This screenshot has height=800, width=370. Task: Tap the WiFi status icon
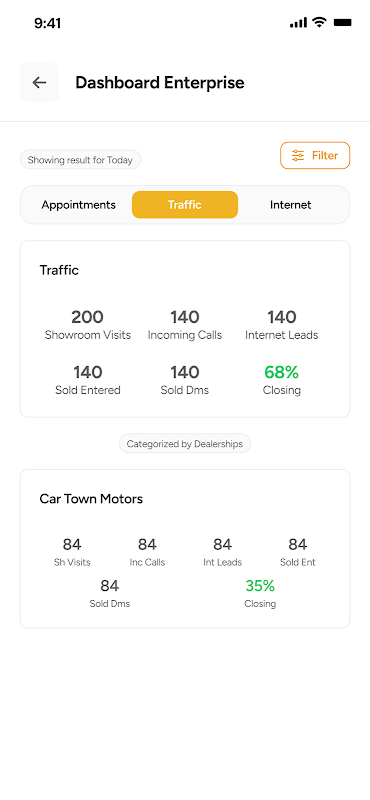point(320,22)
